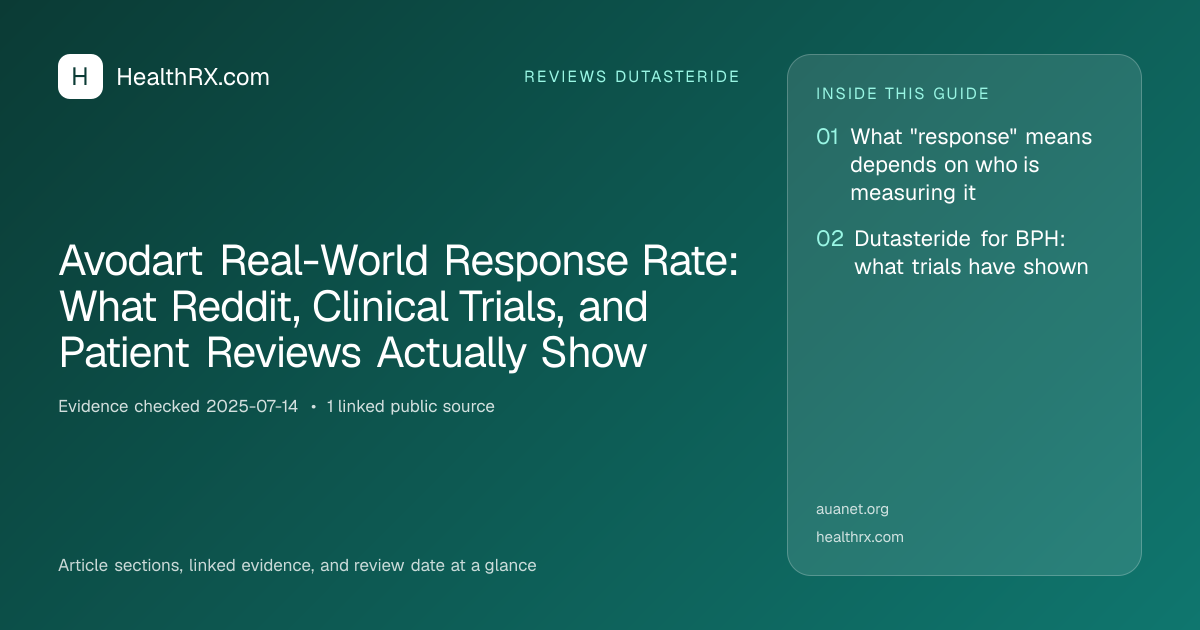Click the healthrx.com source link
The image size is (1200, 630).
point(860,537)
